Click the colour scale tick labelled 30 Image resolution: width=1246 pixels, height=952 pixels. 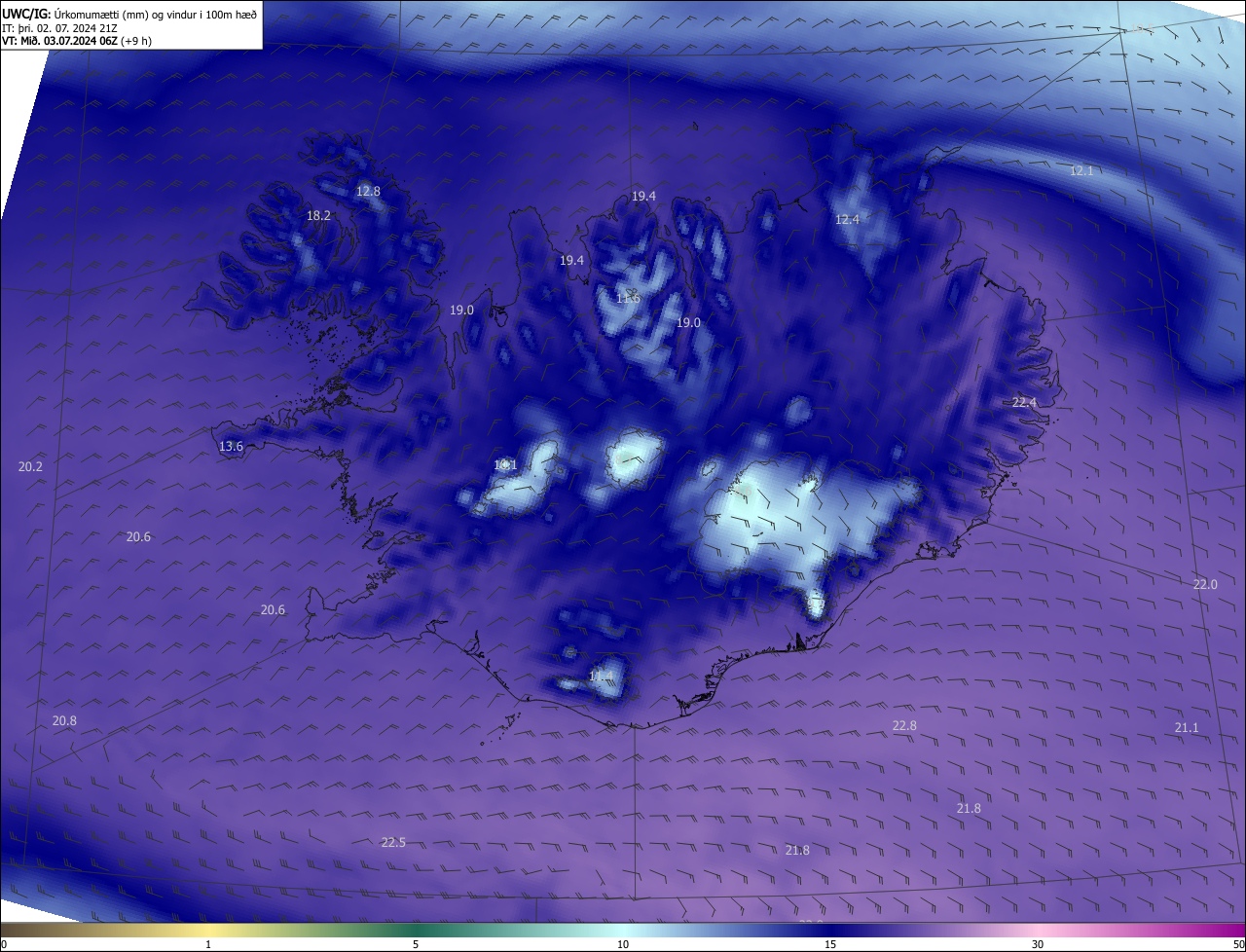click(x=1038, y=944)
